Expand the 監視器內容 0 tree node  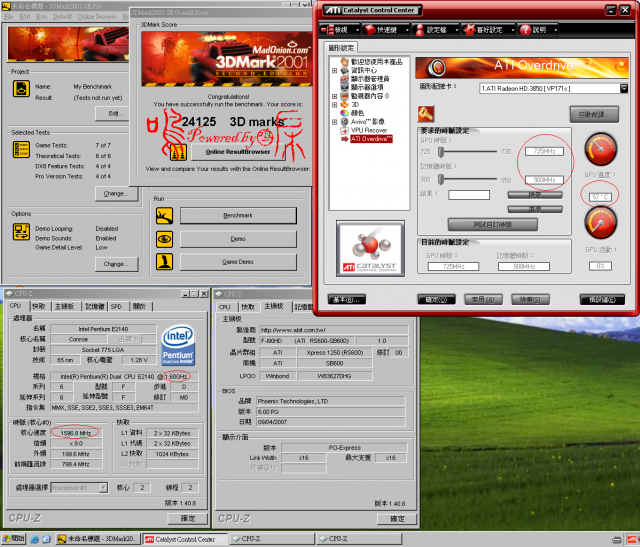click(x=334, y=96)
